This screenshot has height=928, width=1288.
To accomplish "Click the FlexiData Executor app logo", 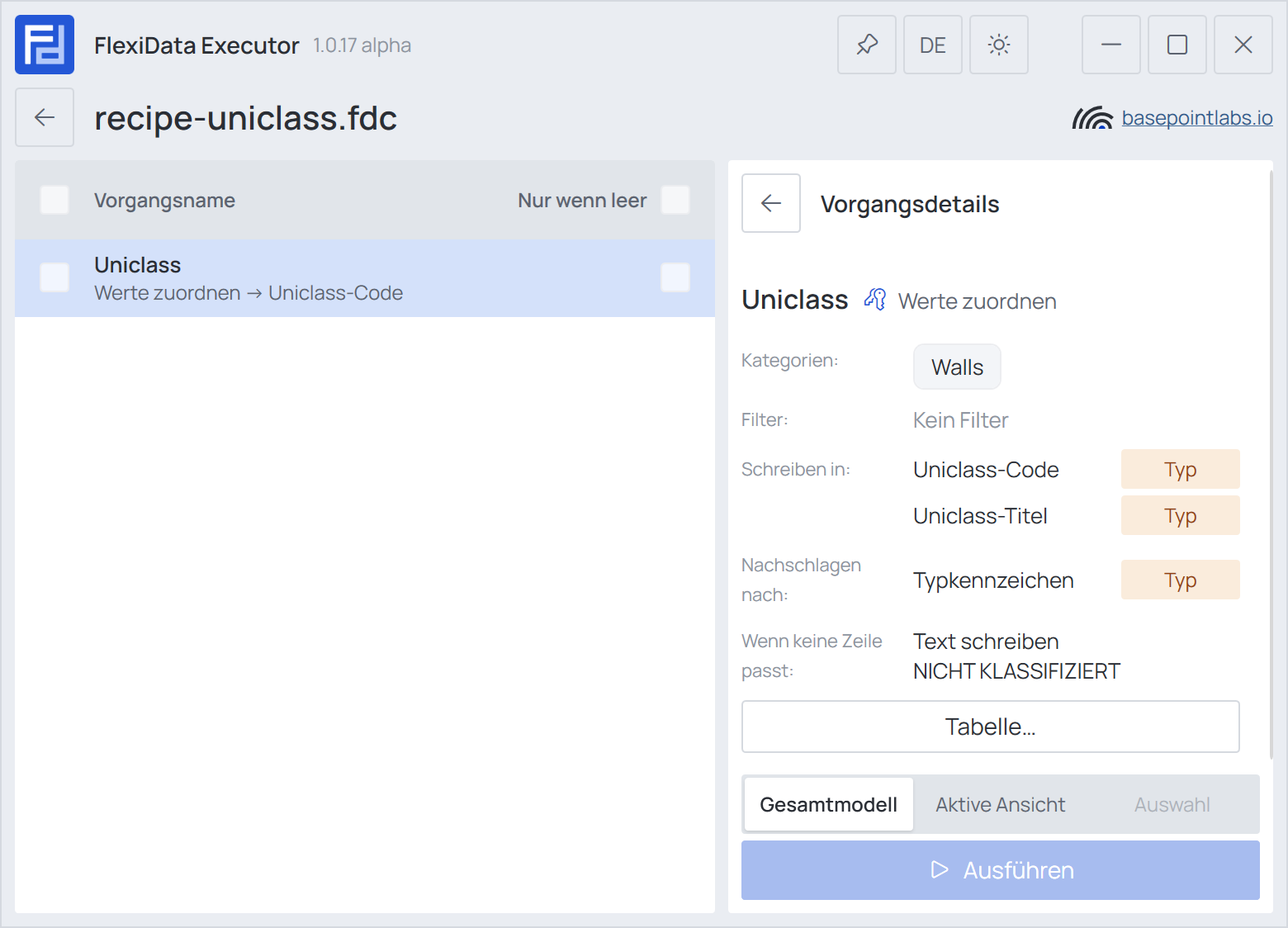I will (45, 45).
